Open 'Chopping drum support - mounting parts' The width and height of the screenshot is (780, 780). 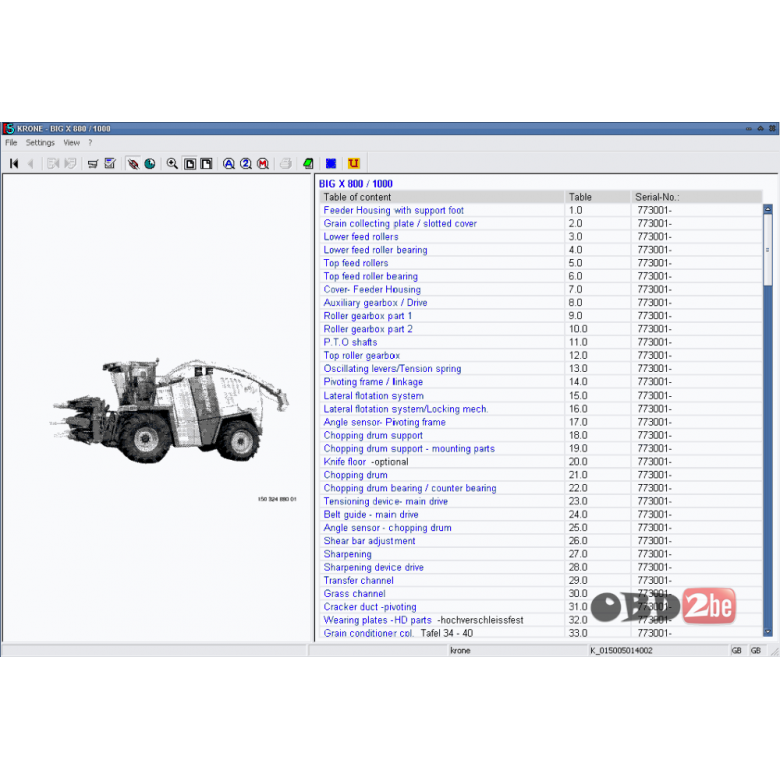click(409, 448)
